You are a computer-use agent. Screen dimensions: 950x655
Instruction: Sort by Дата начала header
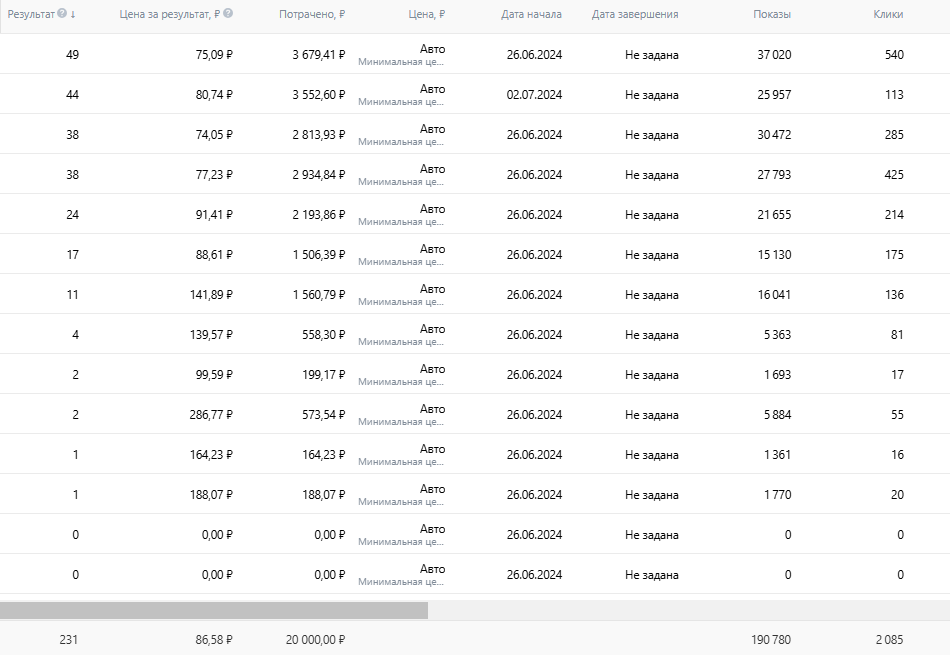pos(533,15)
